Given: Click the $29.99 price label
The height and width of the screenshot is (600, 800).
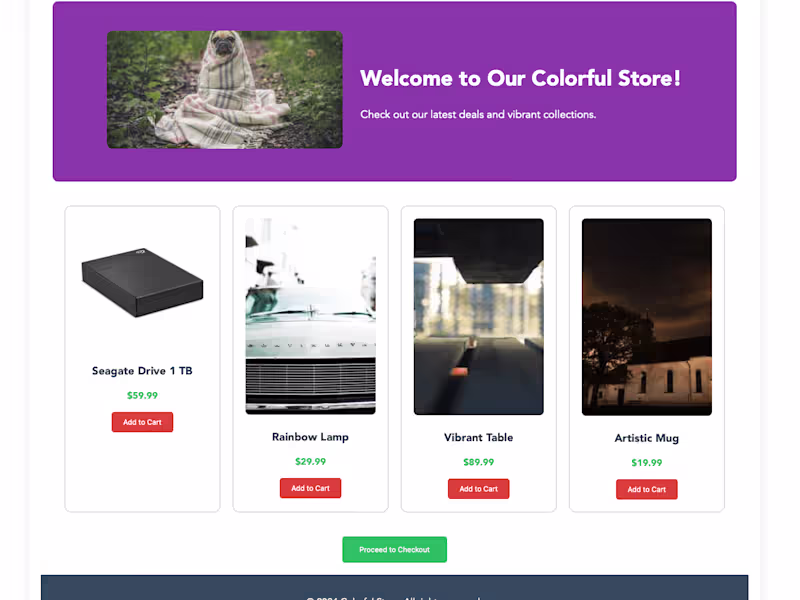Looking at the screenshot, I should coord(310,462).
